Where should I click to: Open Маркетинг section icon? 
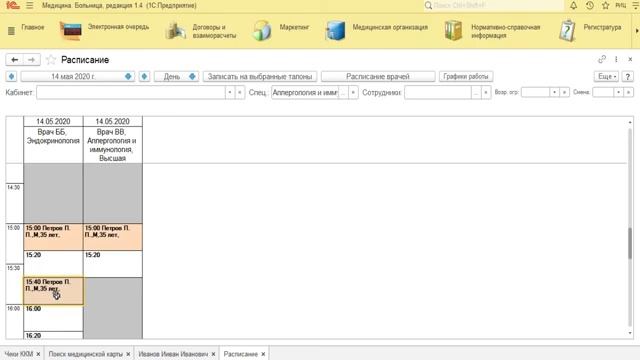pyautogui.click(x=262, y=31)
